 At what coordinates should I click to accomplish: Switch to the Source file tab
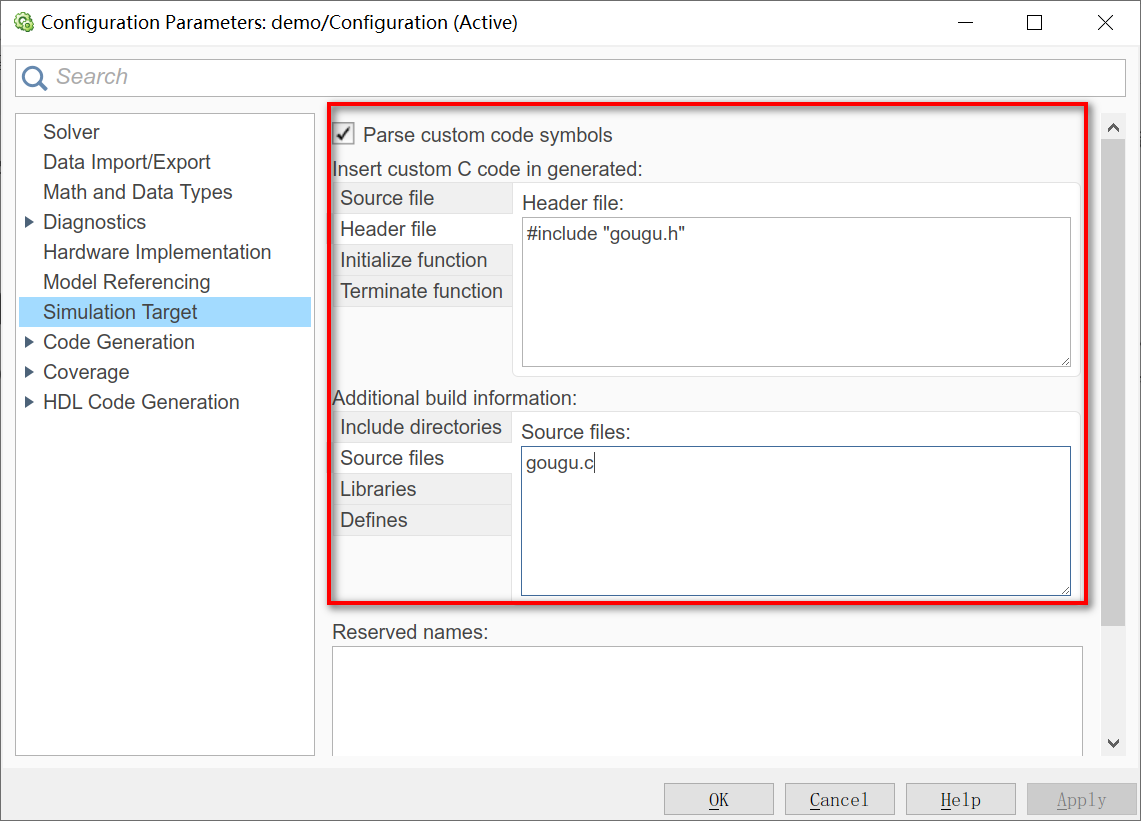[387, 198]
